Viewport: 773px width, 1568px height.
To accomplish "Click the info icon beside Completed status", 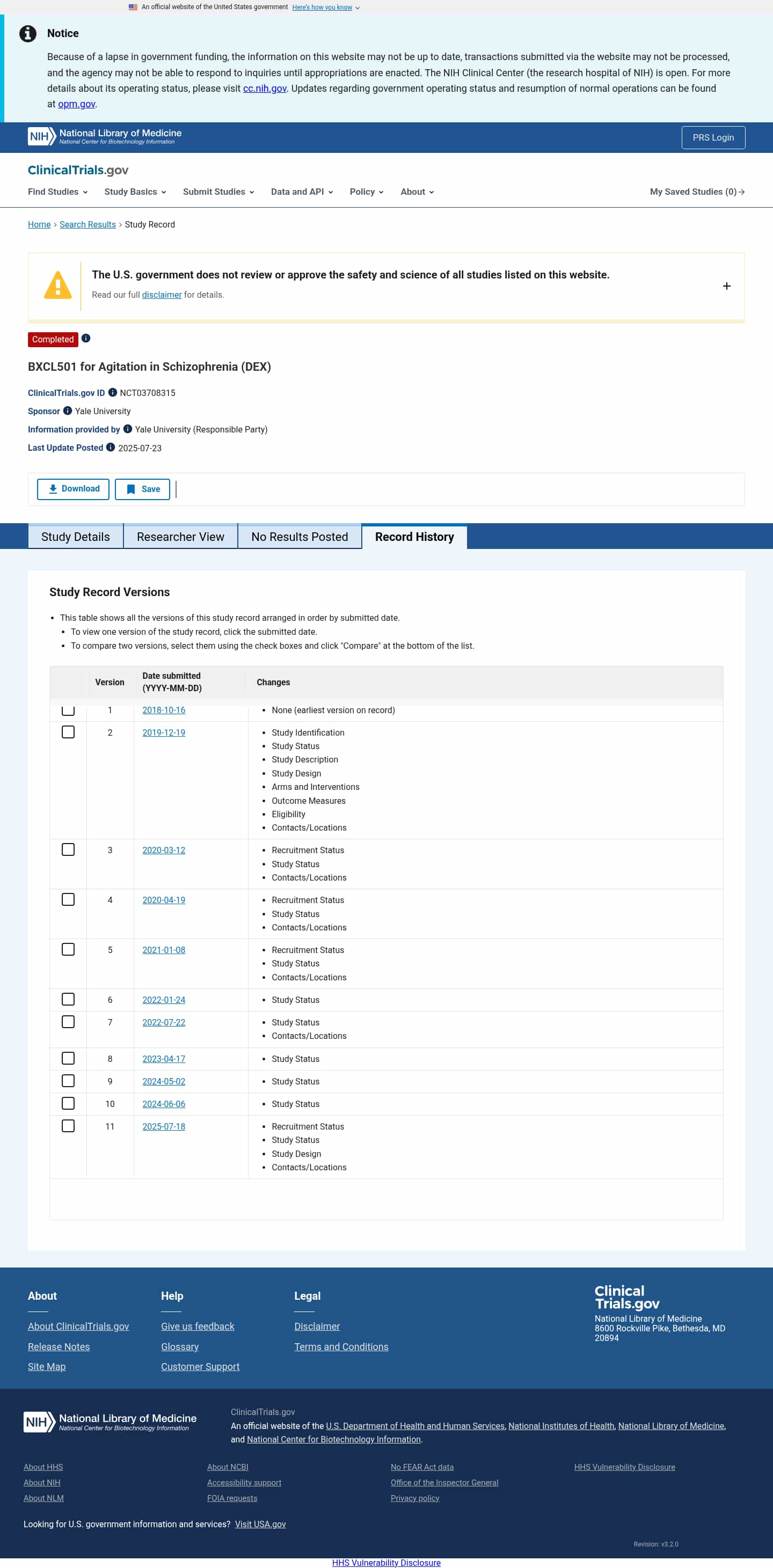I will [86, 339].
